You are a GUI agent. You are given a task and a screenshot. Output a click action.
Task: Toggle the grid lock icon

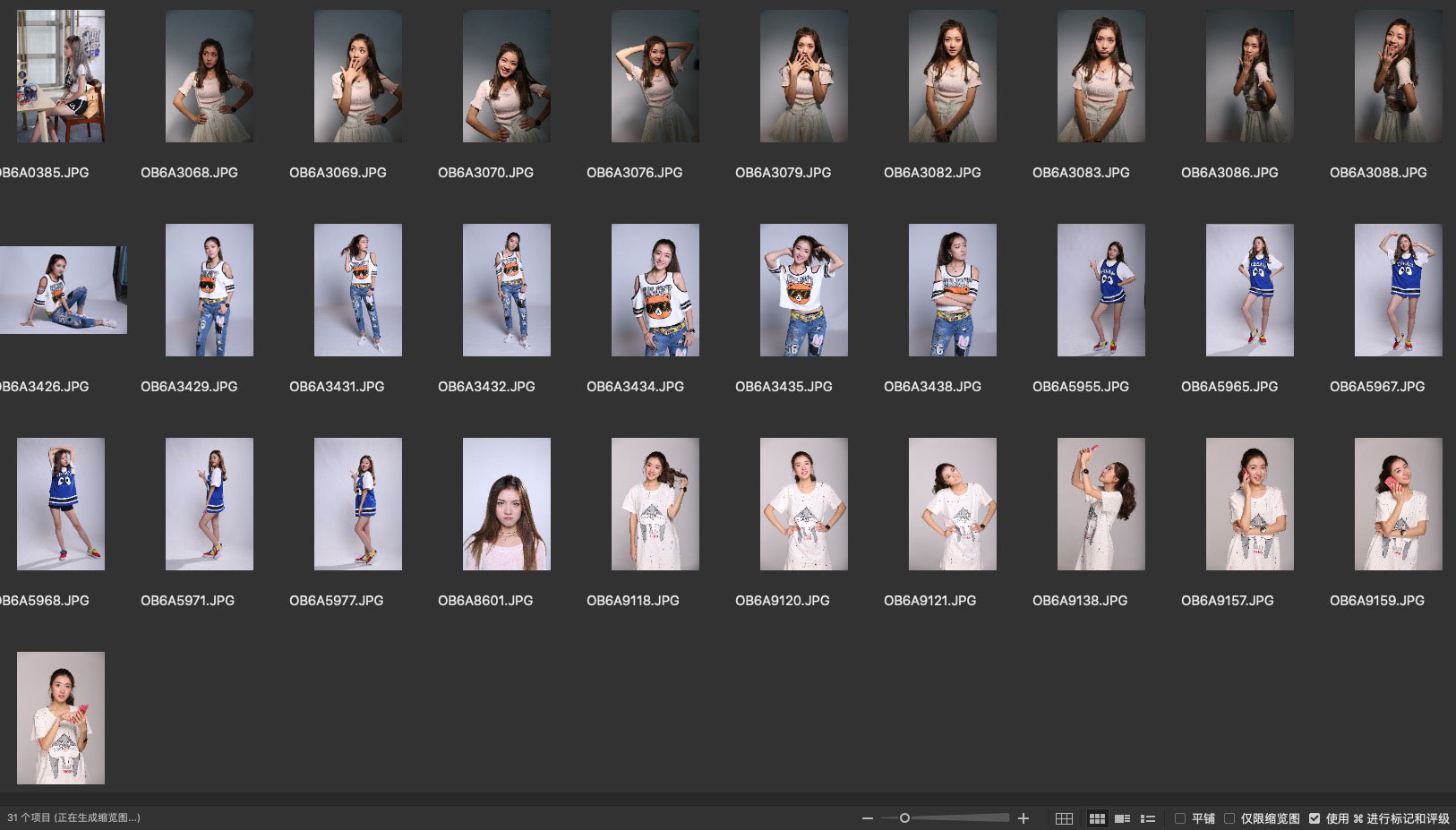click(x=1064, y=818)
